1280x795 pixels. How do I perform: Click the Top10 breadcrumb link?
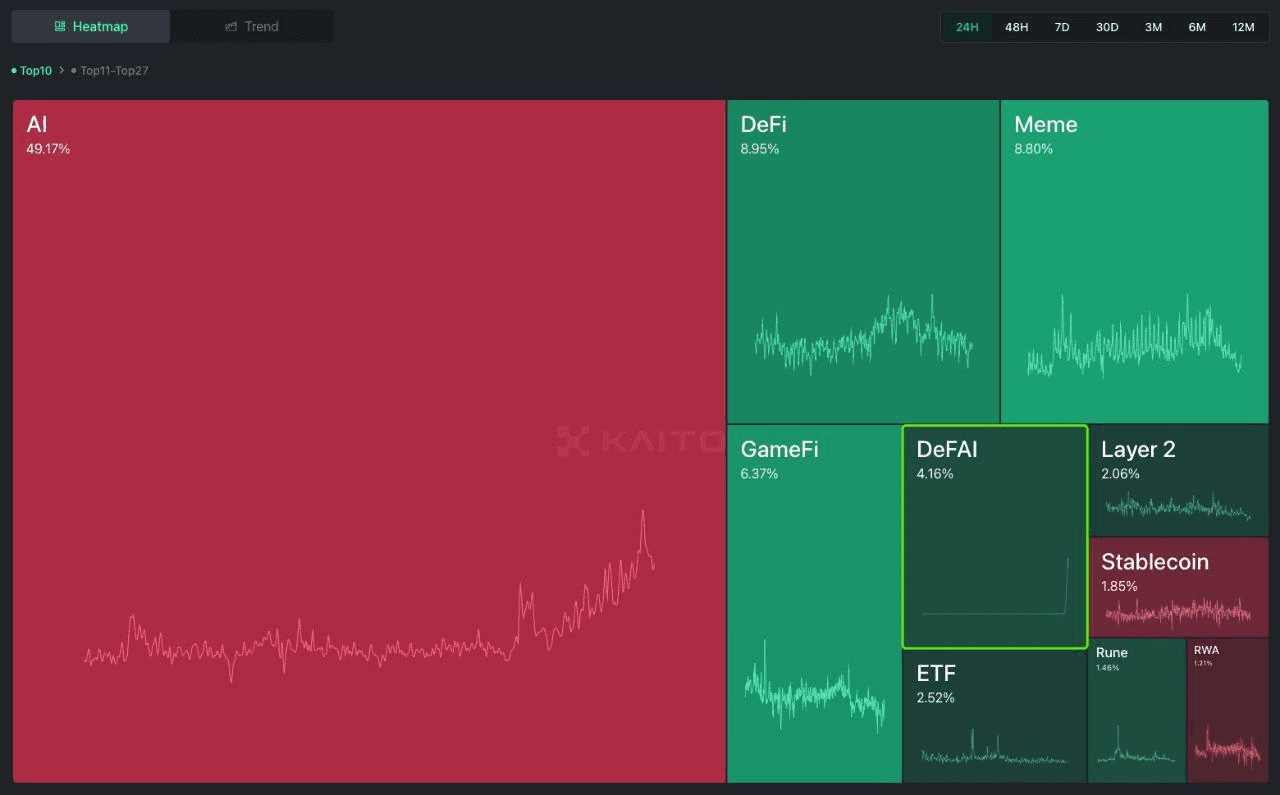pos(36,71)
